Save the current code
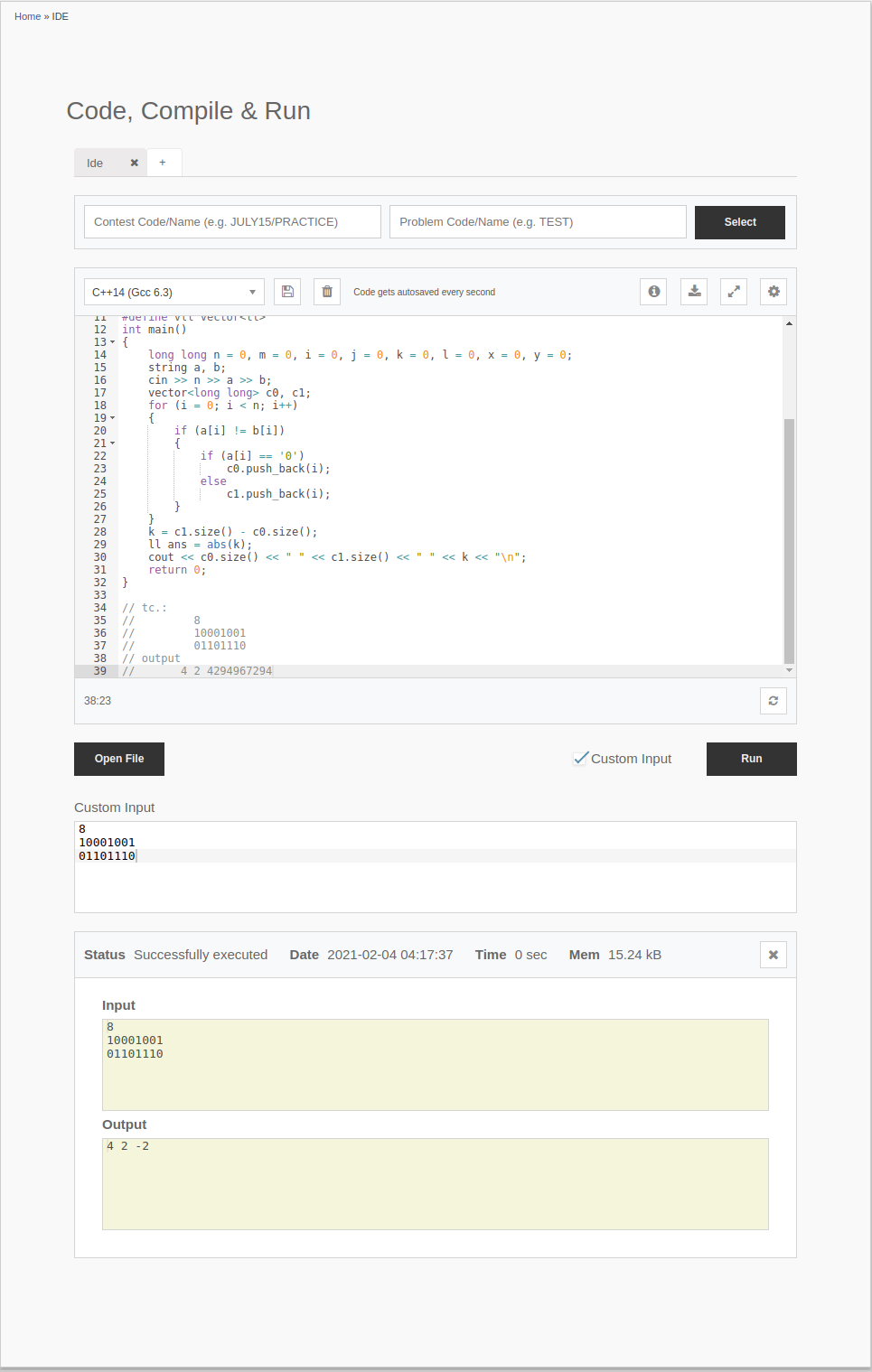The image size is (872, 1372). 287,291
